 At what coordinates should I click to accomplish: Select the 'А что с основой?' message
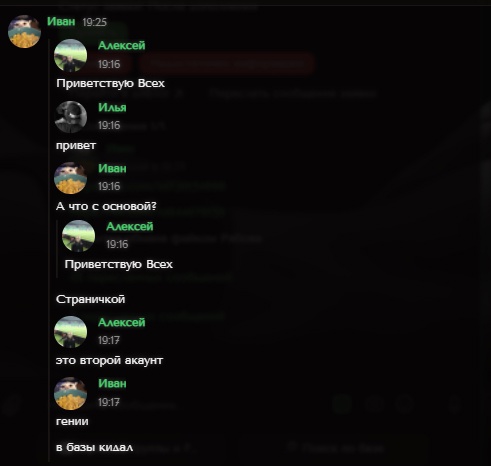[106, 206]
